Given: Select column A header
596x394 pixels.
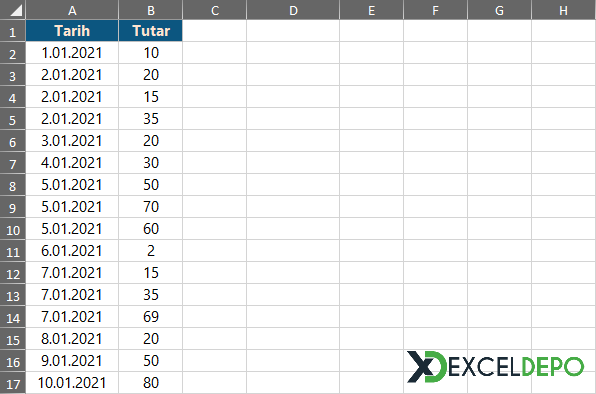Looking at the screenshot, I should pyautogui.click(x=72, y=9).
